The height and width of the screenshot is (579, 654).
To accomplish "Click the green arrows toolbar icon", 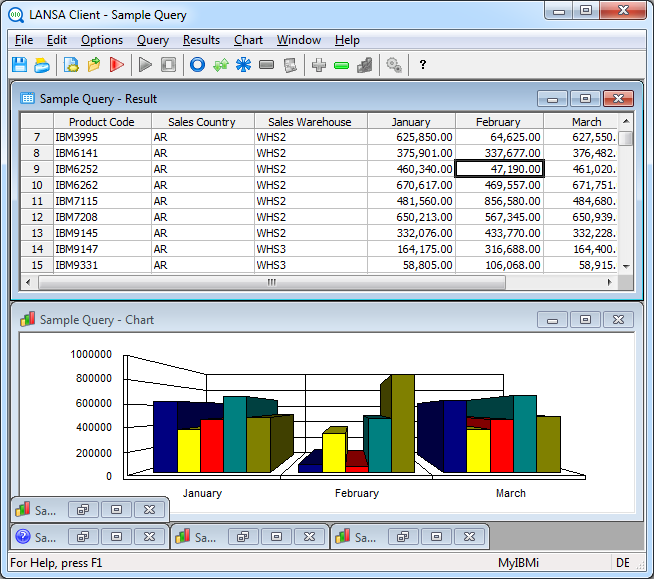I will [x=220, y=65].
